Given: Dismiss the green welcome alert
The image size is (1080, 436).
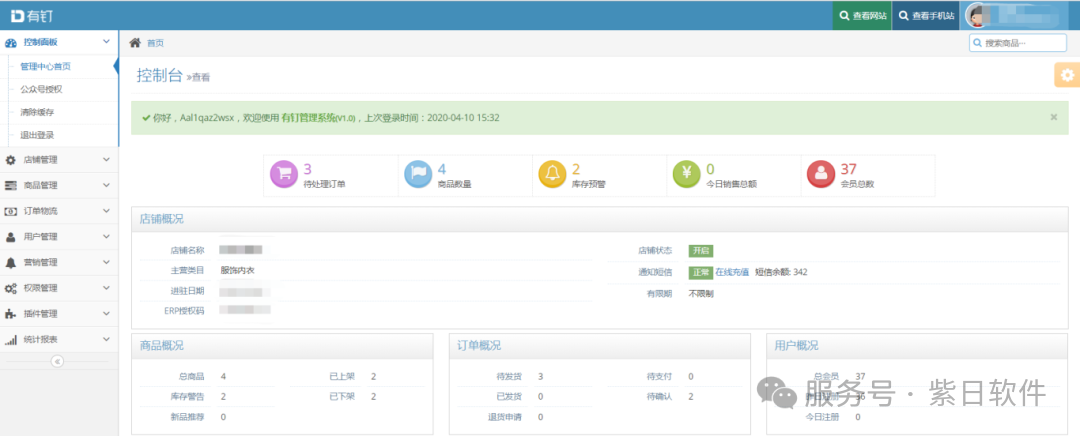Looking at the screenshot, I should pos(1054,117).
